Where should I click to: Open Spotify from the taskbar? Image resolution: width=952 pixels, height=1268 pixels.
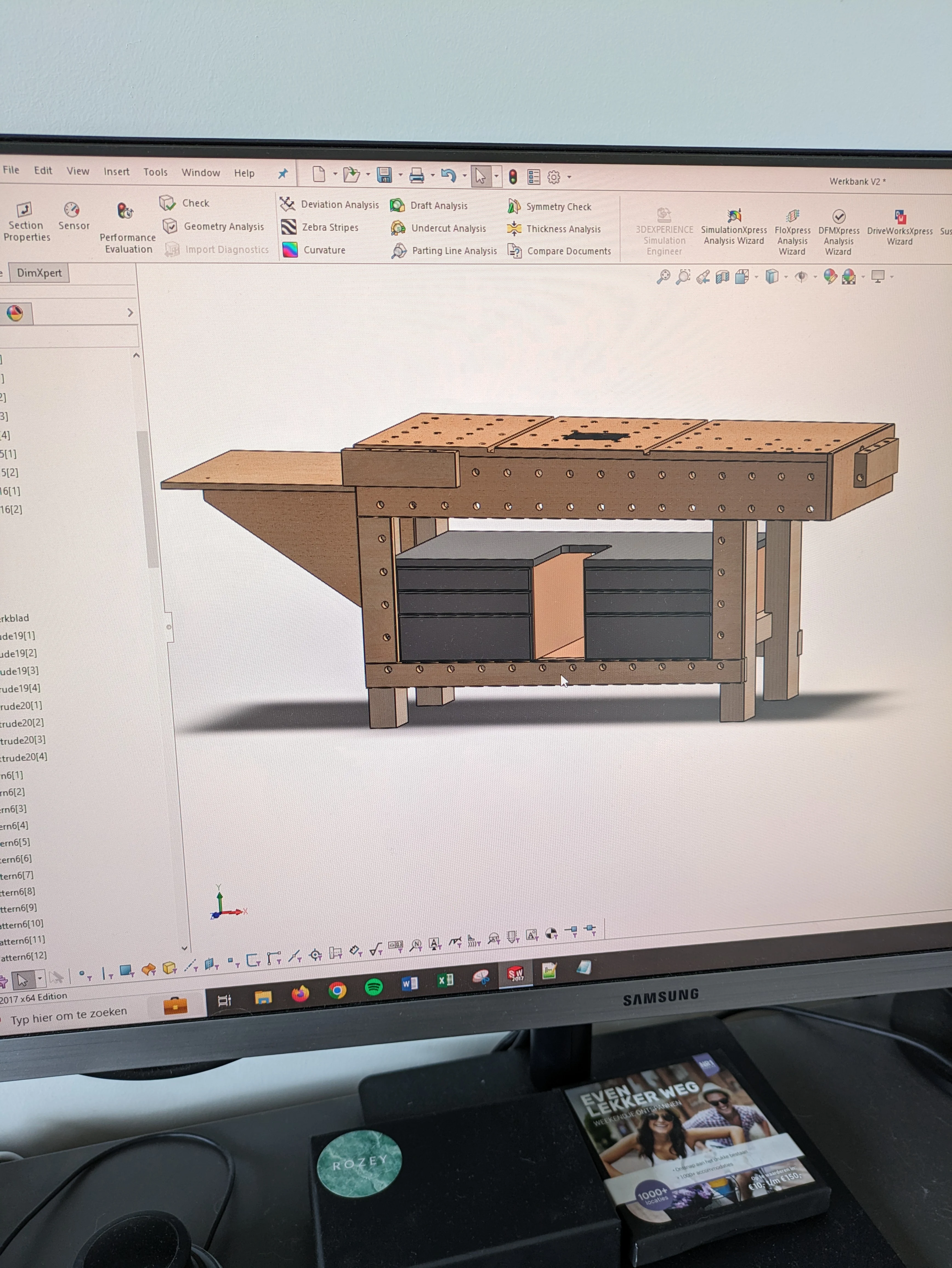coord(374,987)
